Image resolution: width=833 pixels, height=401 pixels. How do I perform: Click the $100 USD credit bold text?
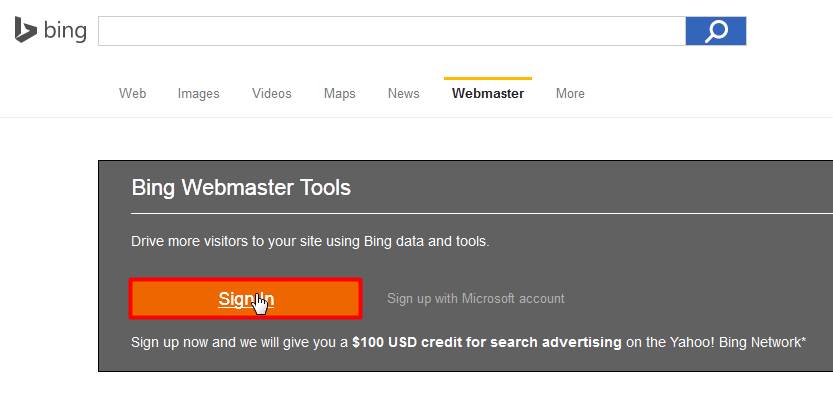487,342
